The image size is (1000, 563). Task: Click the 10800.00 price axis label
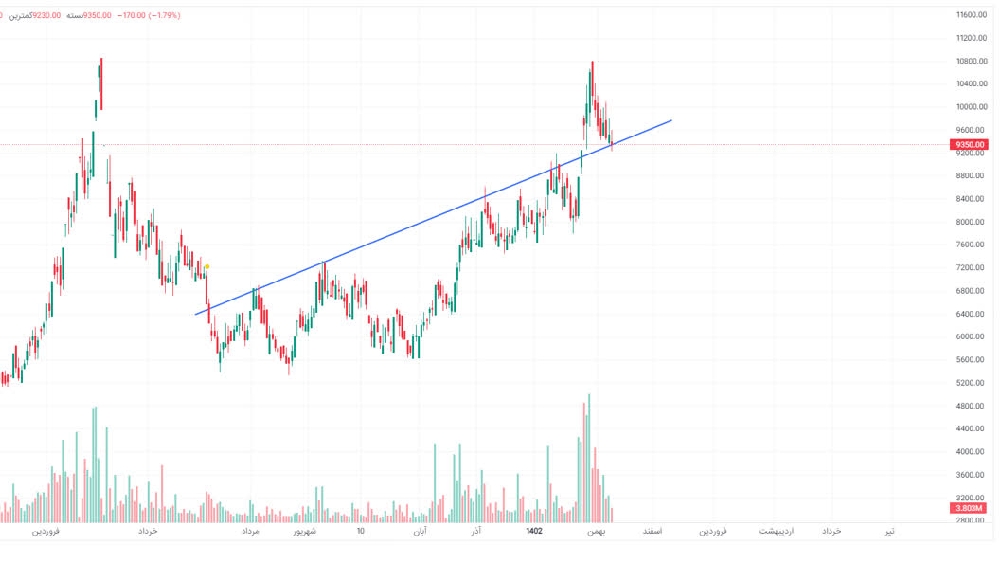[971, 61]
